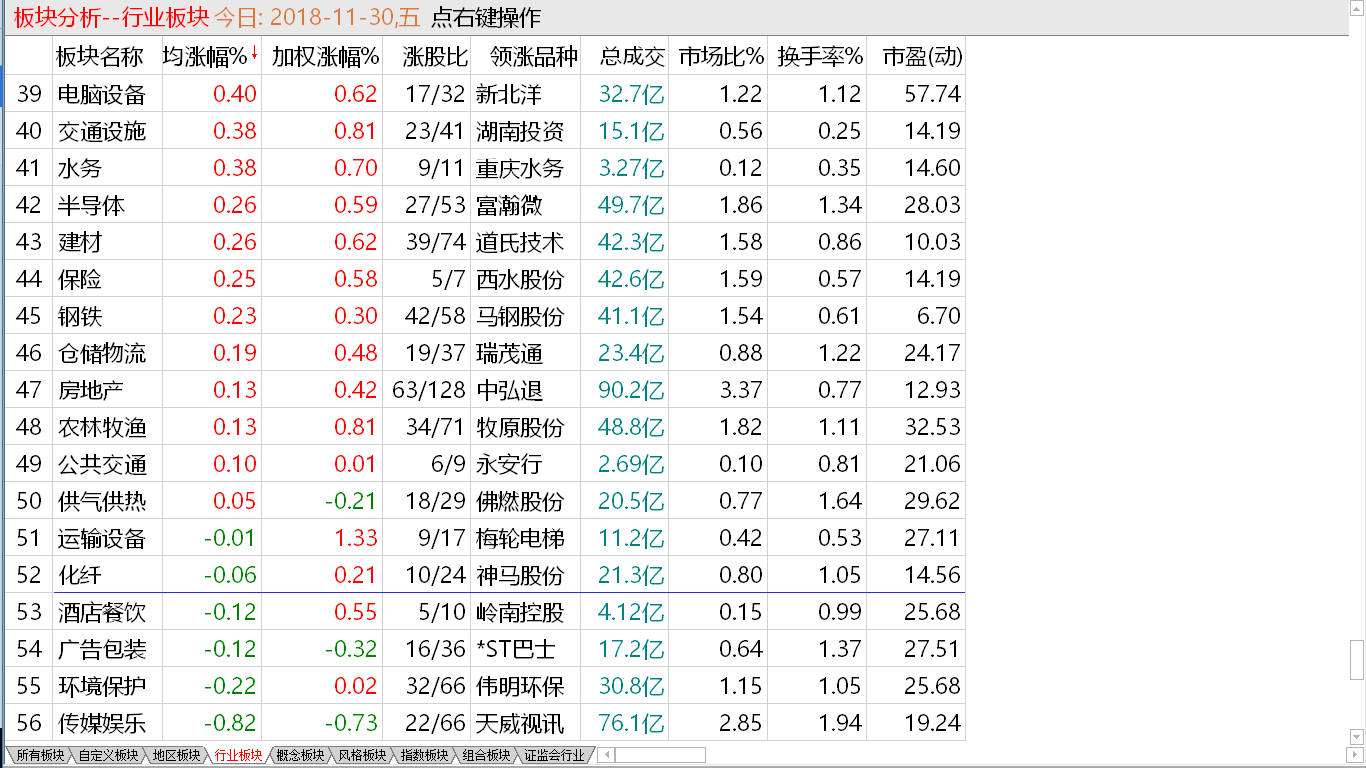This screenshot has width=1366, height=768.
Task: Sort by the 市场比% column header
Action: 721,57
